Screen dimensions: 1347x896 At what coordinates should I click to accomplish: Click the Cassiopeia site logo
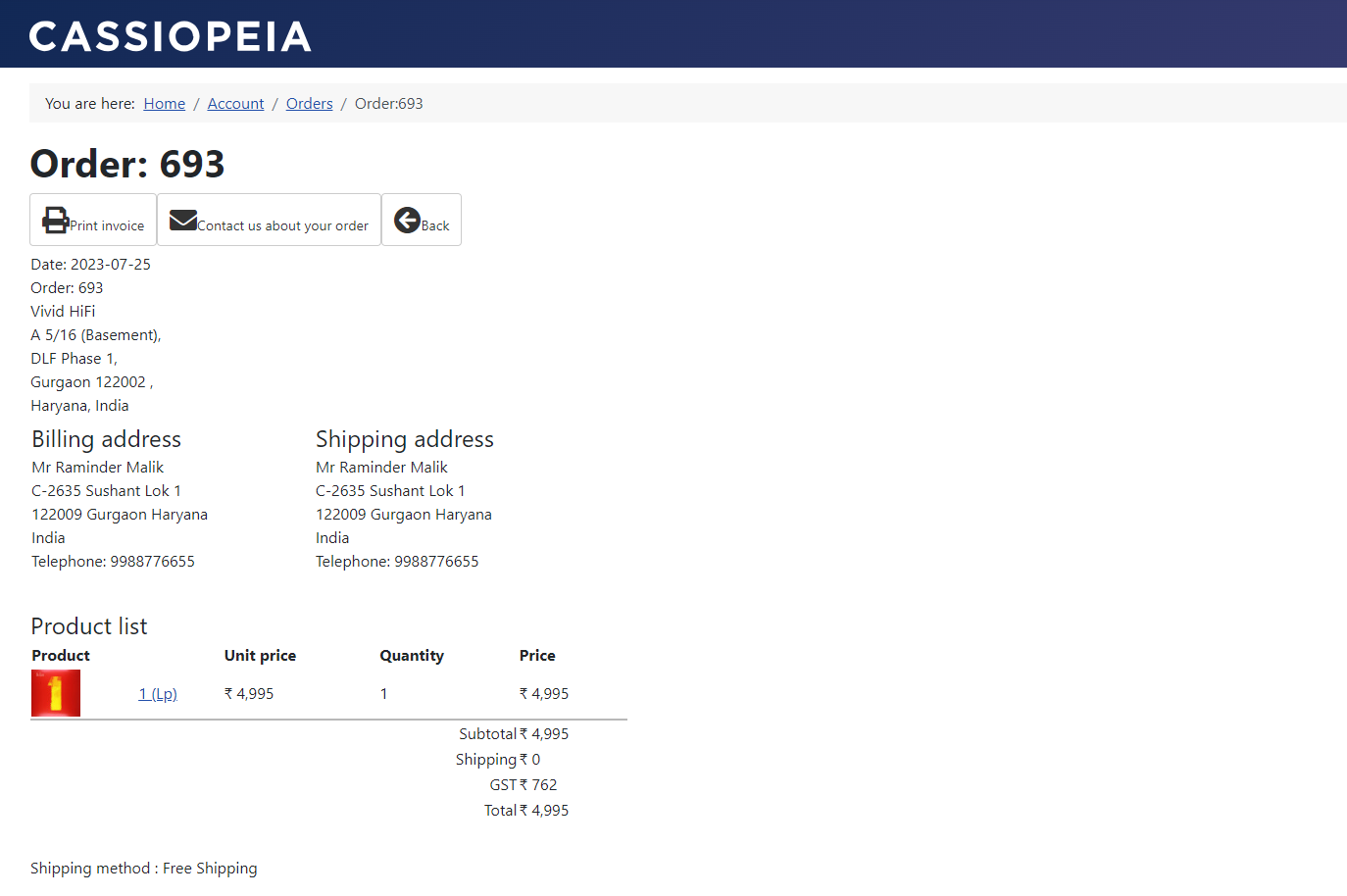170,36
